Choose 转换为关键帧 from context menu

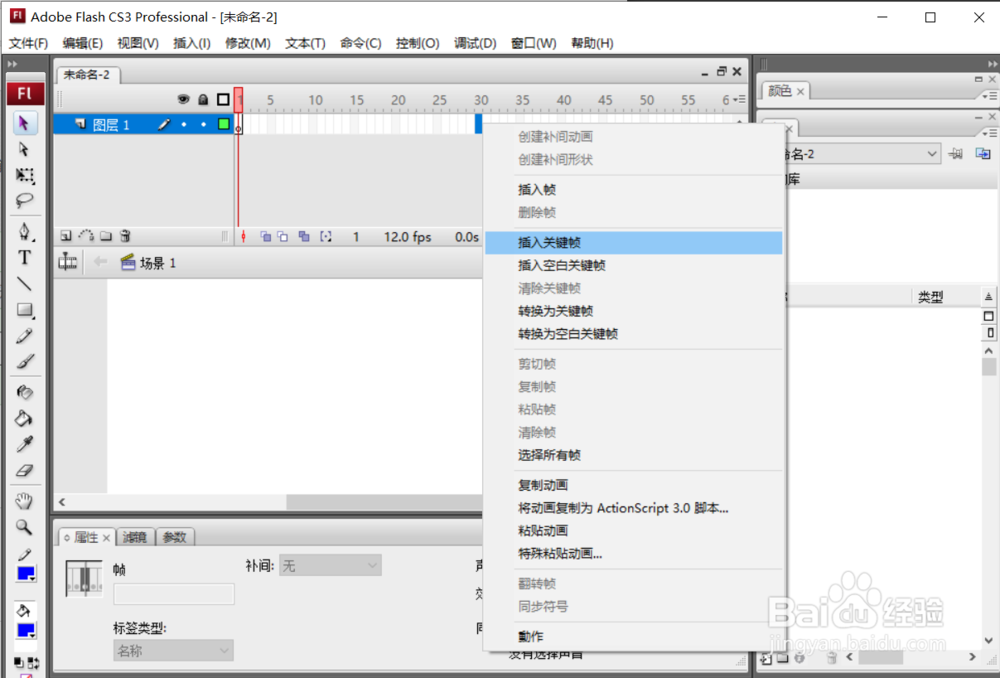(x=634, y=311)
